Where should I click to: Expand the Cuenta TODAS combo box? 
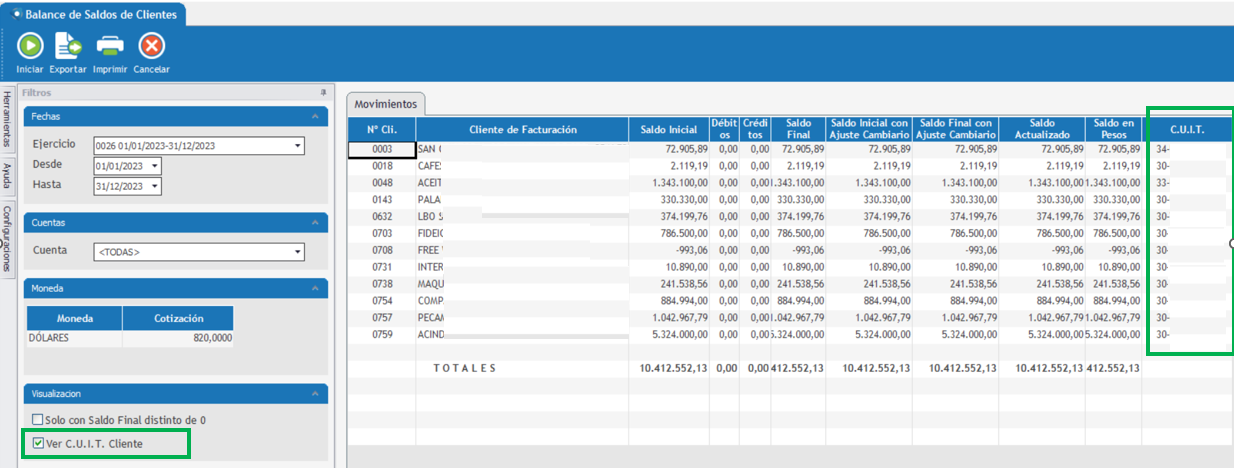(x=298, y=251)
